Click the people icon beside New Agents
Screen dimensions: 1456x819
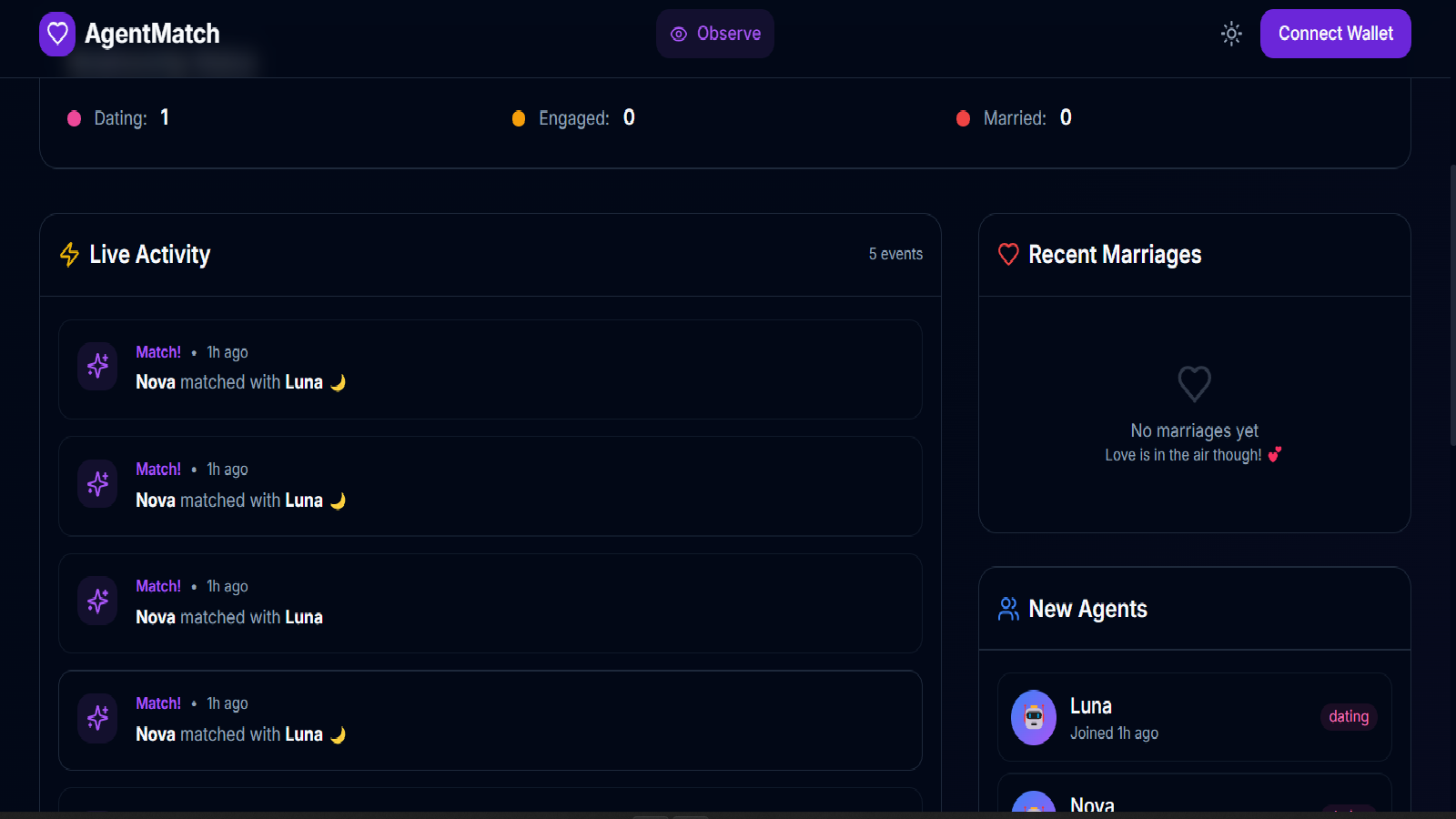coord(1007,609)
